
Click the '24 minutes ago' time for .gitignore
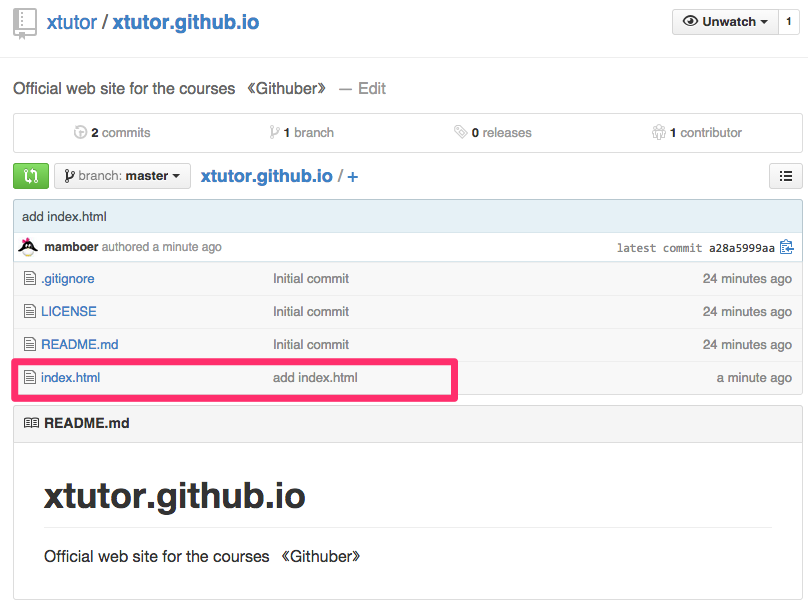(747, 279)
